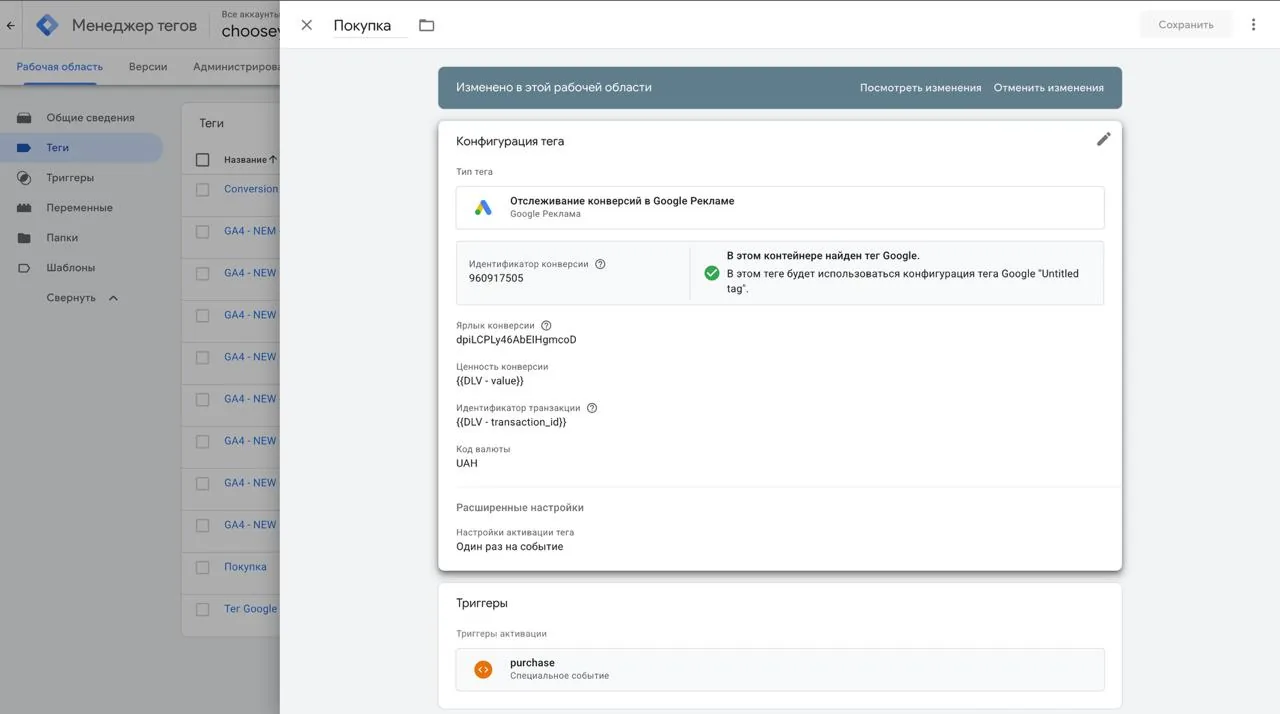Open help for Идентификатор транзакции
Viewport: 1280px width, 714px height.
tap(592, 408)
